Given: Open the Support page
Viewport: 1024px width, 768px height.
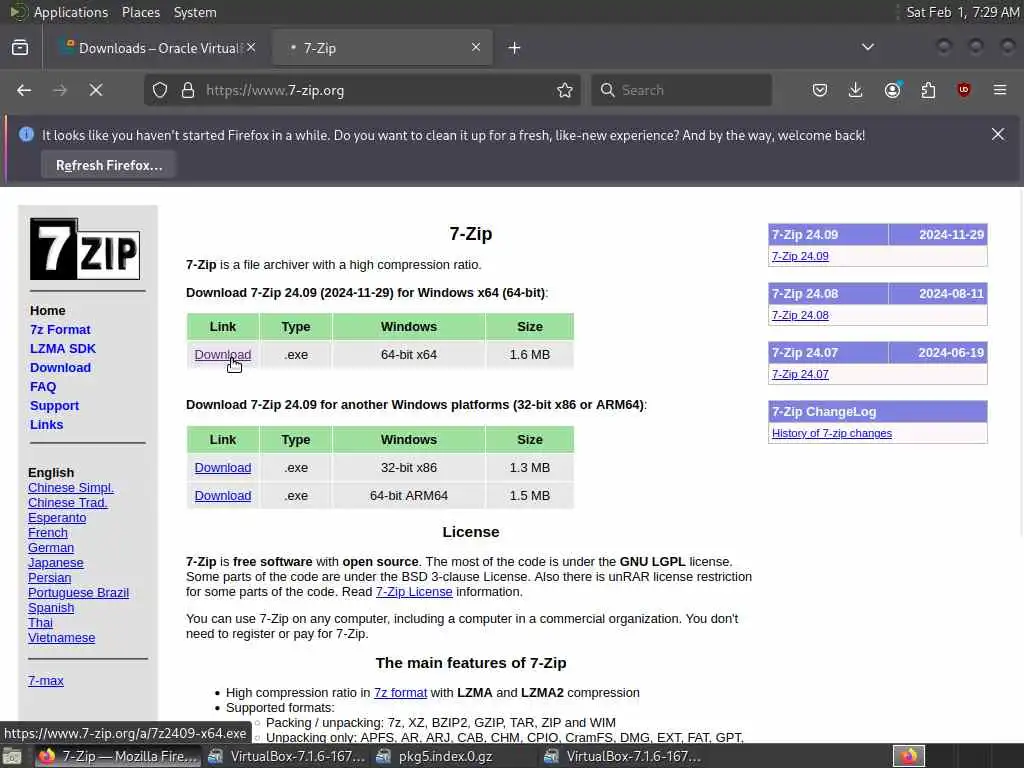Looking at the screenshot, I should 54,406.
